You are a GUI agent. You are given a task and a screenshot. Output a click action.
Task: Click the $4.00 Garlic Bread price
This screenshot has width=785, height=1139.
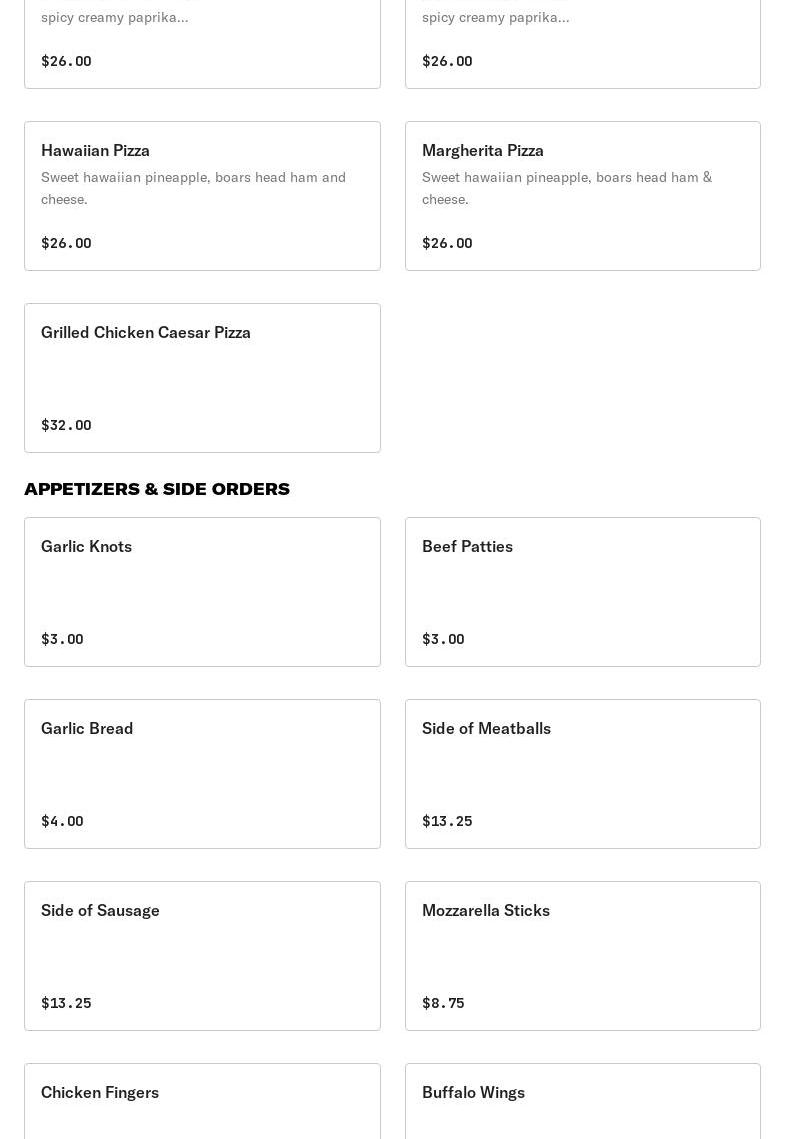[x=62, y=821]
